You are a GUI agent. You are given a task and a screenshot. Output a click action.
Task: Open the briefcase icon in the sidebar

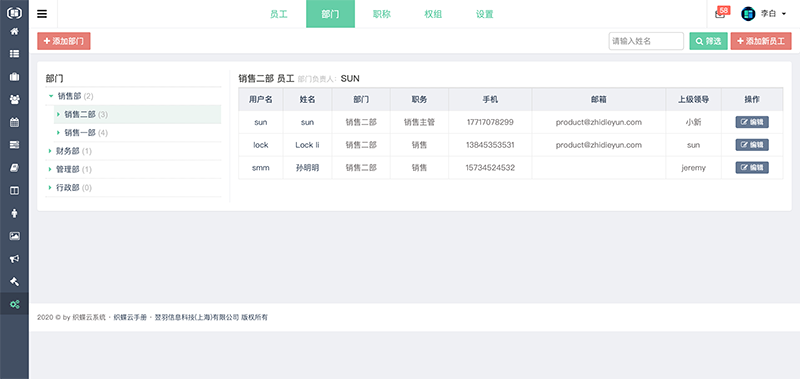point(14,77)
